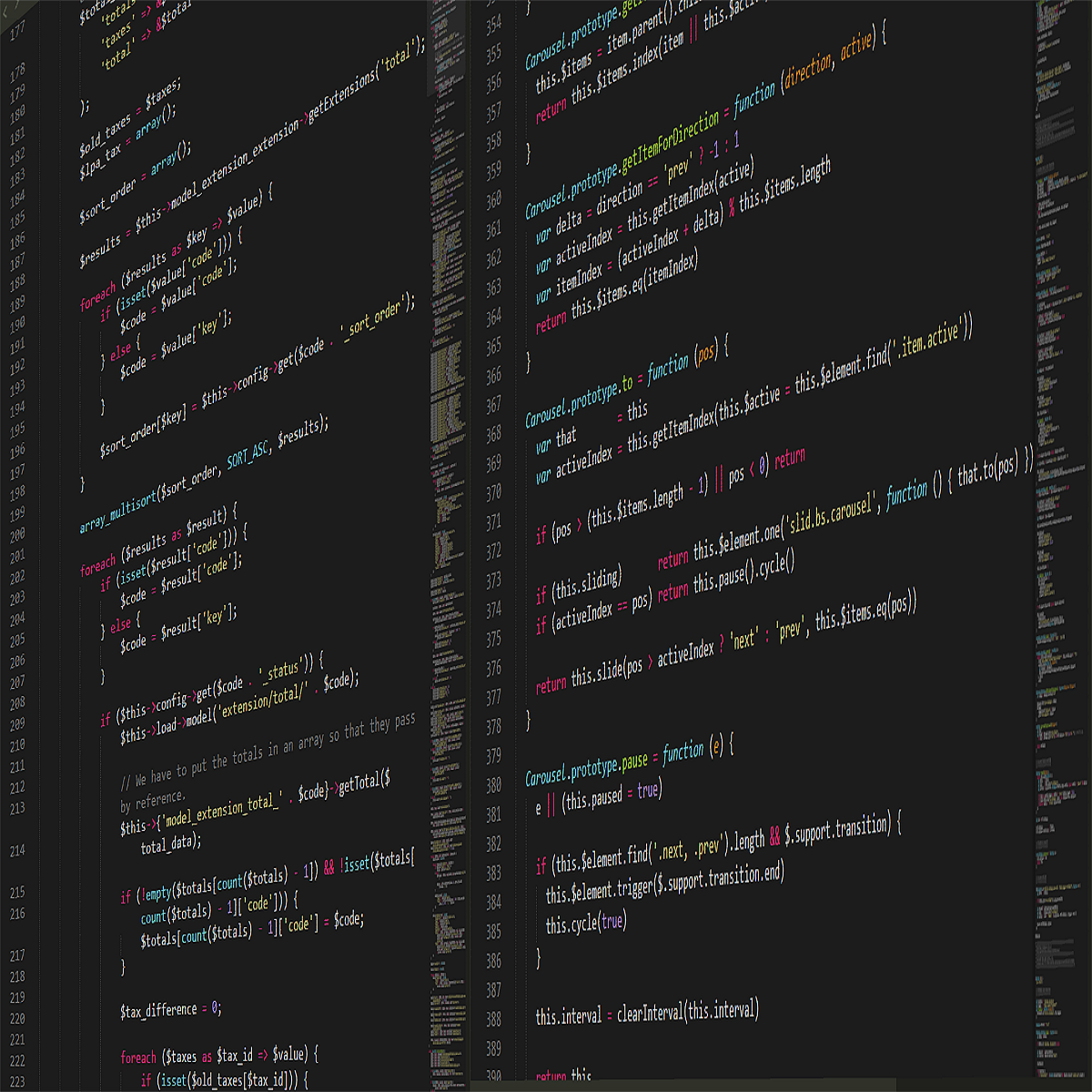Click 'var itemIndex = (activeIndex + delta)' line

(682, 232)
